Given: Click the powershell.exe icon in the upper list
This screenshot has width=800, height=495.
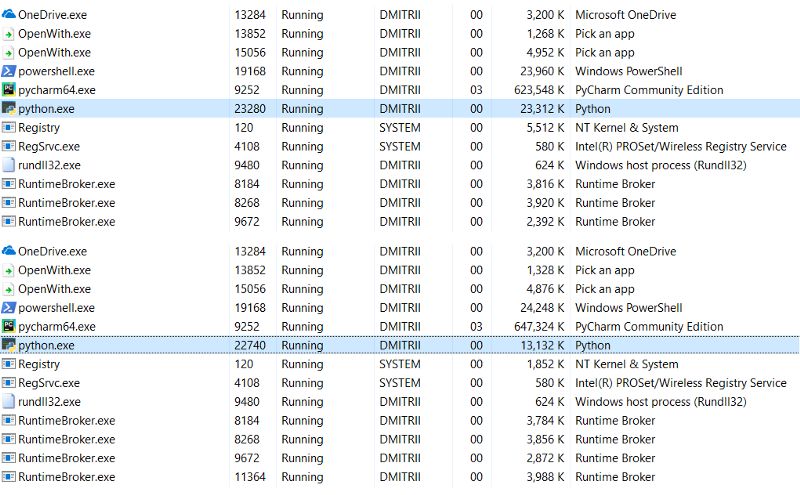Looking at the screenshot, I should pos(9,71).
